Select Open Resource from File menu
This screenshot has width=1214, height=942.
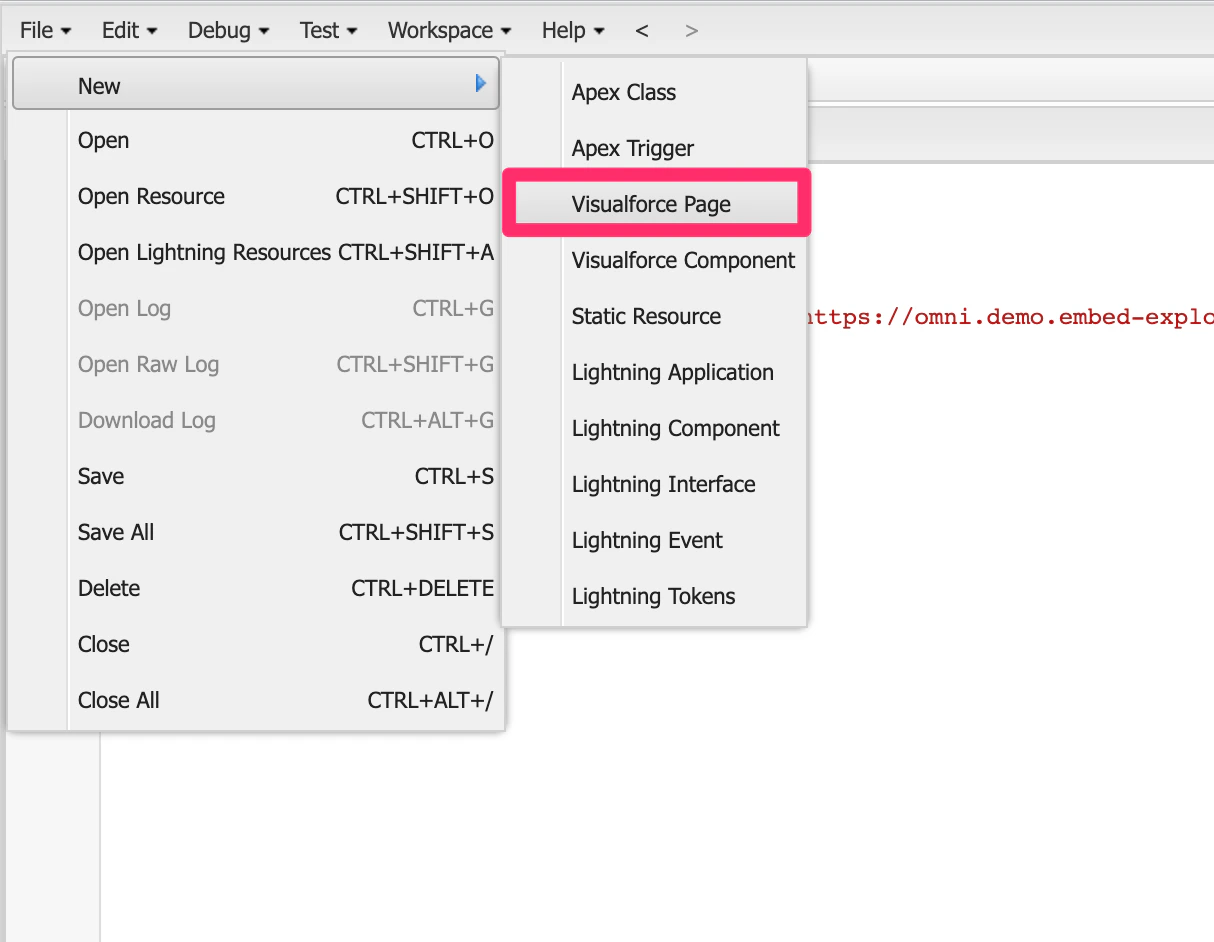151,196
